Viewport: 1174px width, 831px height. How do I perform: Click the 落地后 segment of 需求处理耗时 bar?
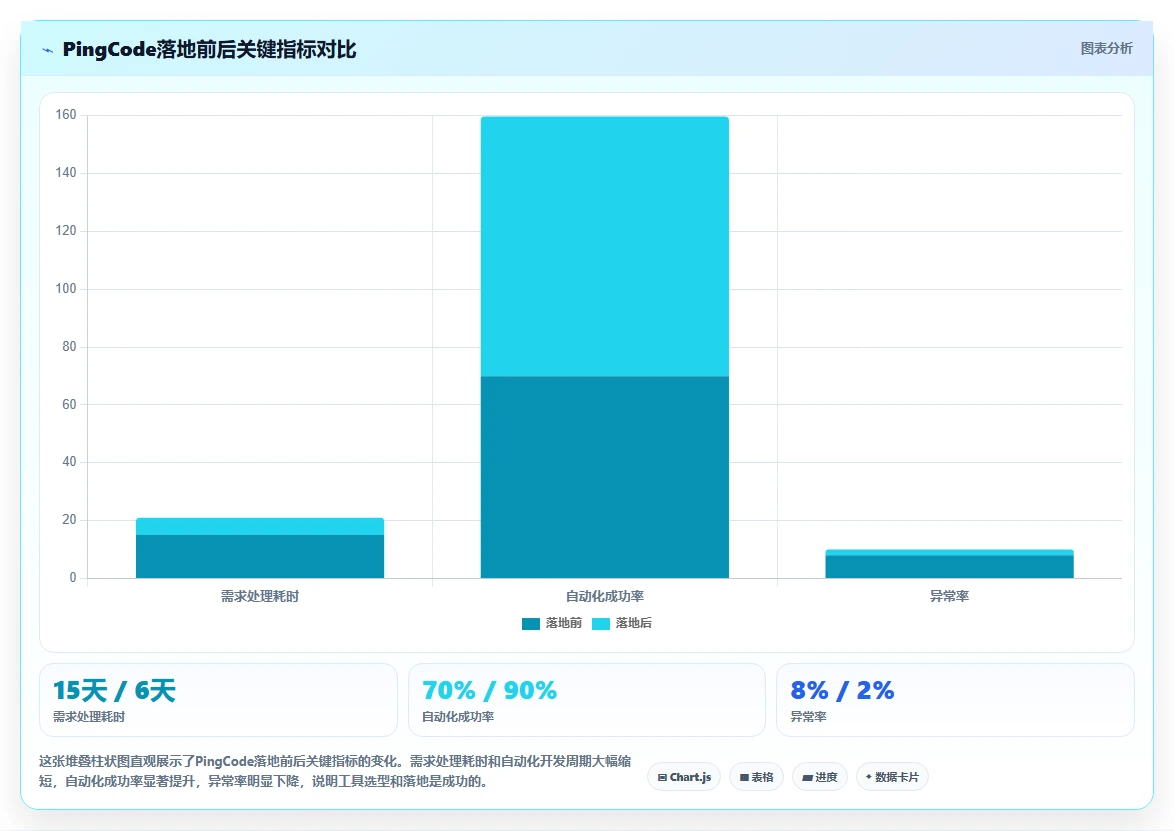click(260, 526)
